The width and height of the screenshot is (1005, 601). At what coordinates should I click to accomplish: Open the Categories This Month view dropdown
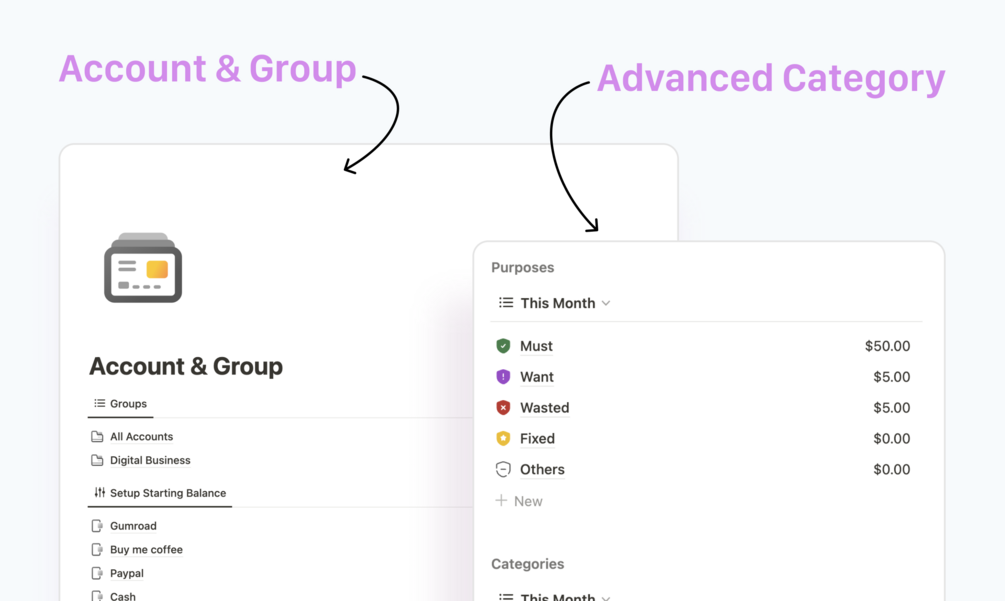click(554, 596)
